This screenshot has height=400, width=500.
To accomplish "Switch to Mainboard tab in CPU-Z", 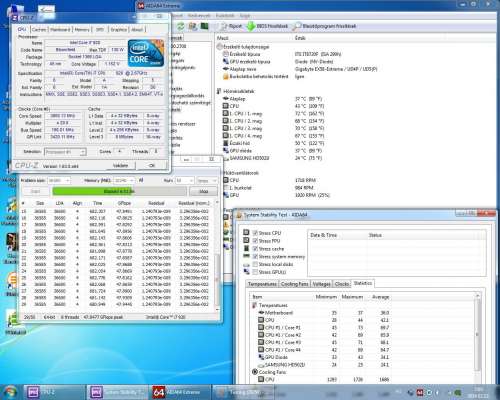I will (60, 30).
